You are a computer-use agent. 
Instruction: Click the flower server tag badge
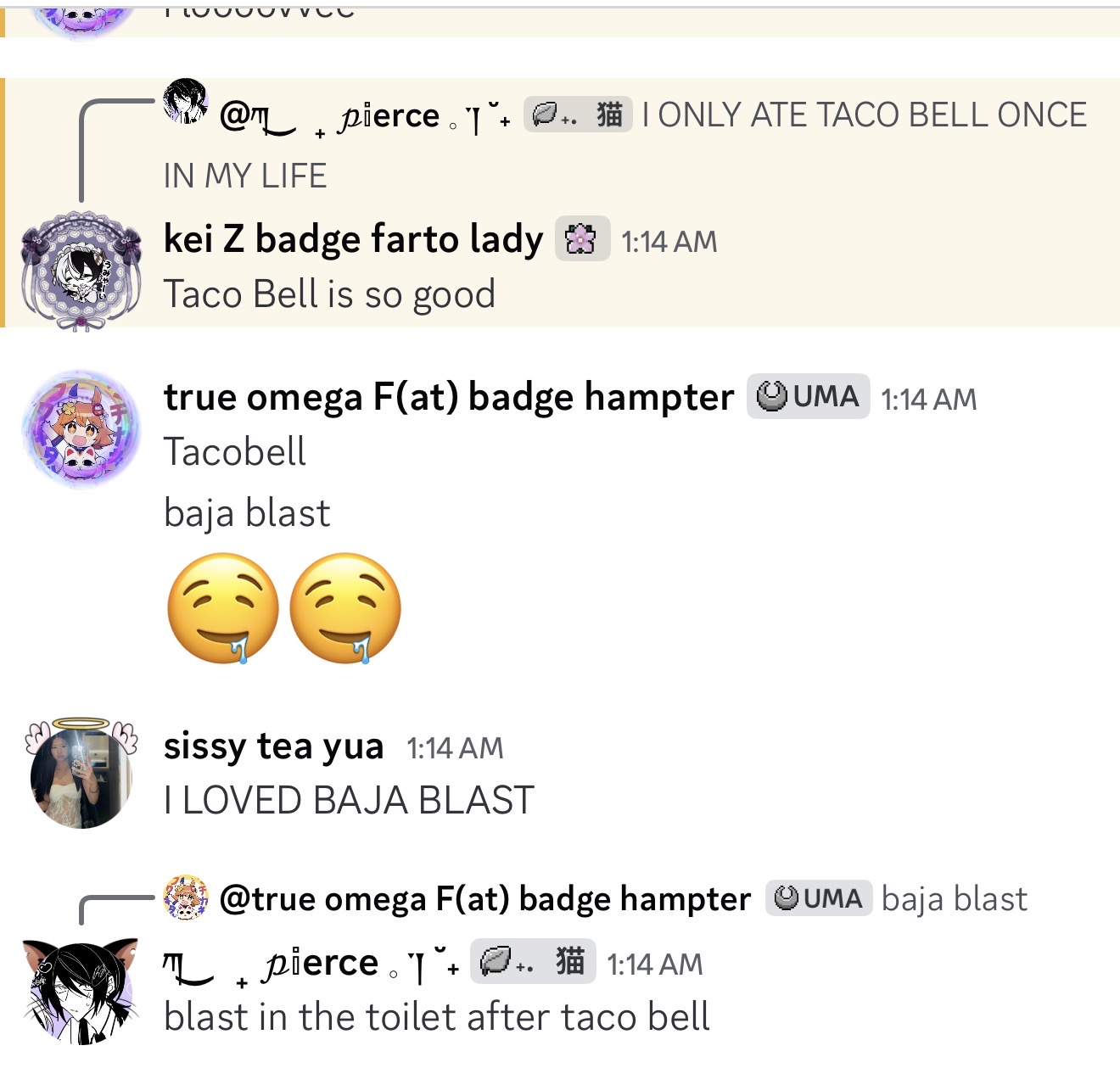coord(582,239)
